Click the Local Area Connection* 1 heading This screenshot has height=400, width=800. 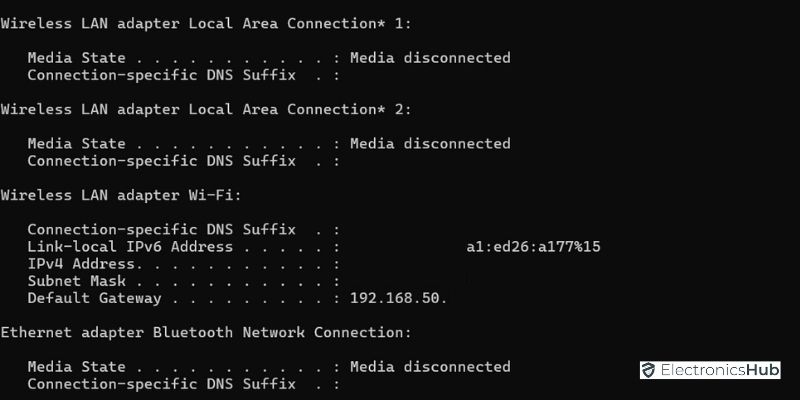point(207,22)
